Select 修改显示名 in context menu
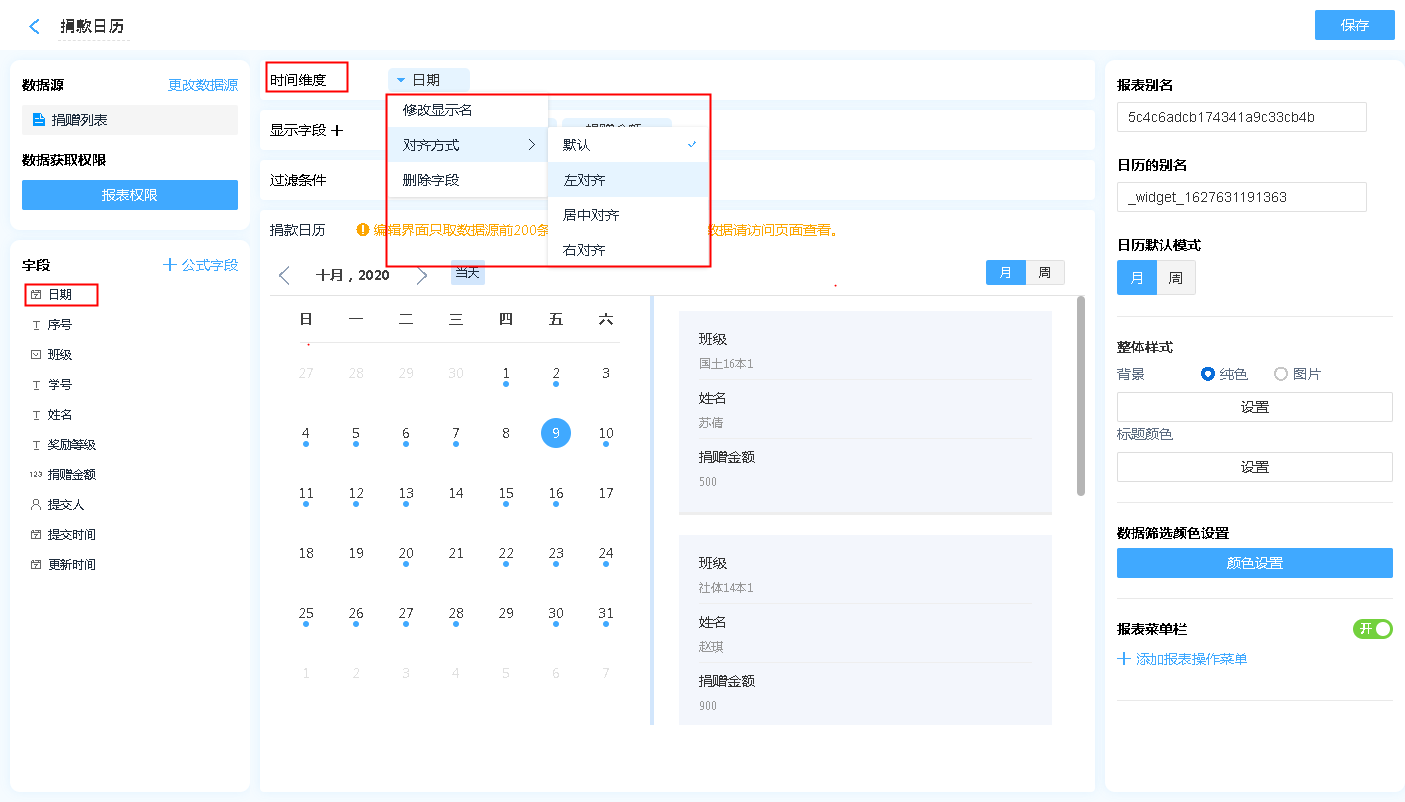Image resolution: width=1405 pixels, height=802 pixels. click(x=438, y=110)
